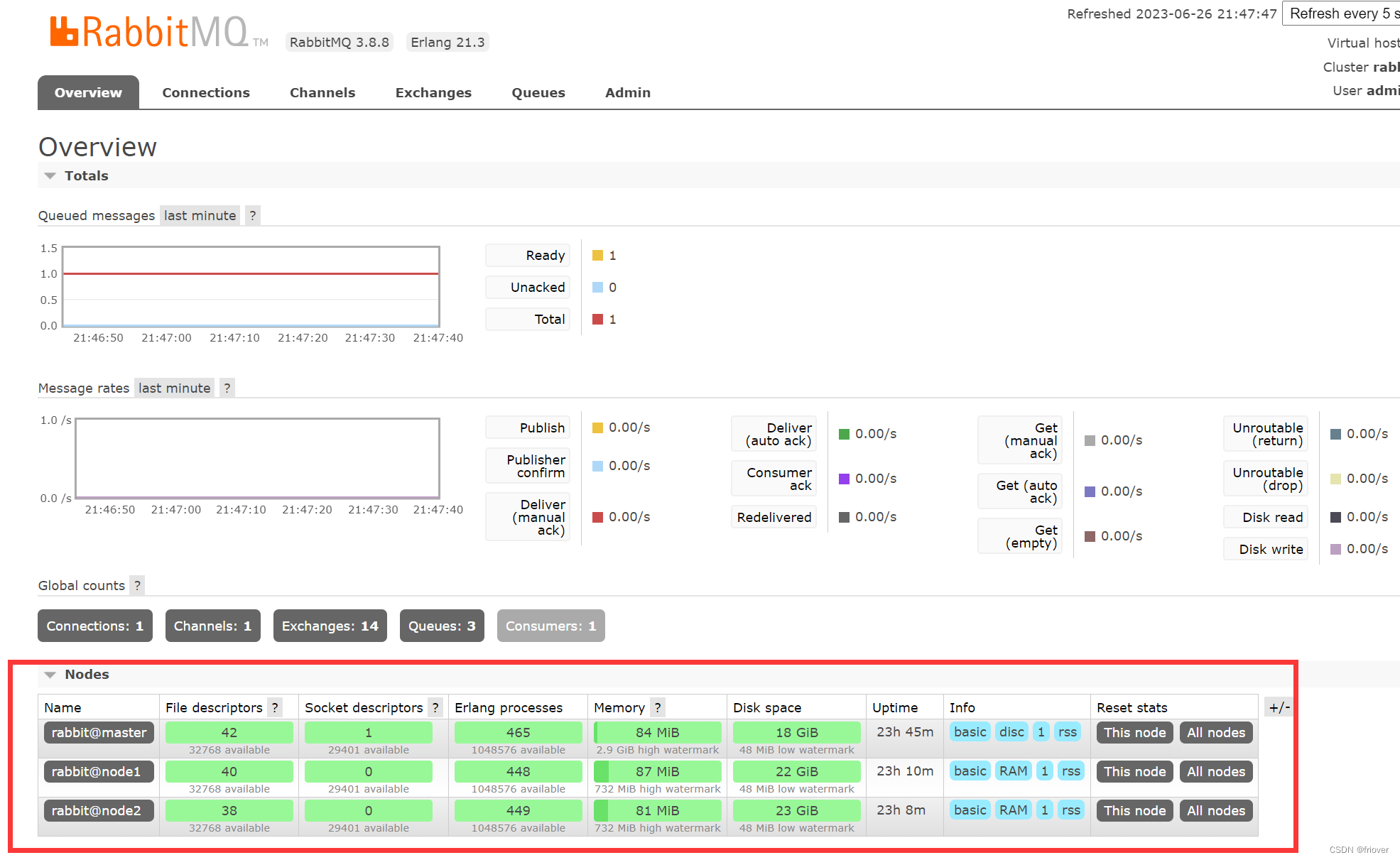Open the Channels tab

tap(322, 92)
